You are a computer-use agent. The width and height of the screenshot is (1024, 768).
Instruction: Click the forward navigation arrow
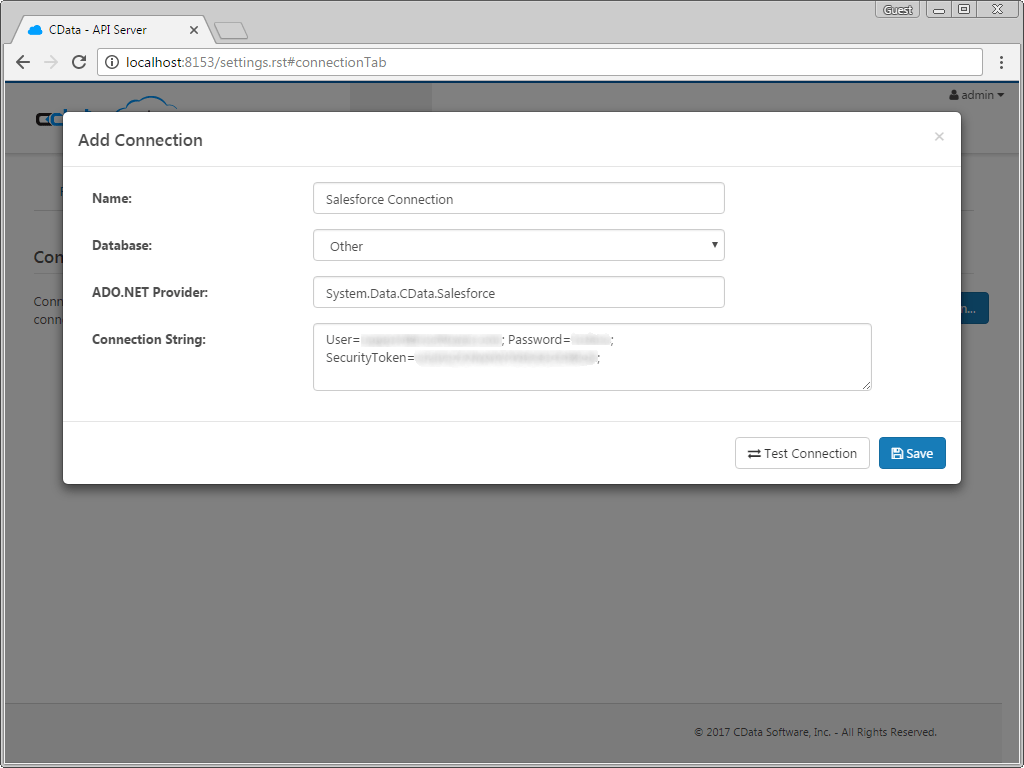(51, 62)
